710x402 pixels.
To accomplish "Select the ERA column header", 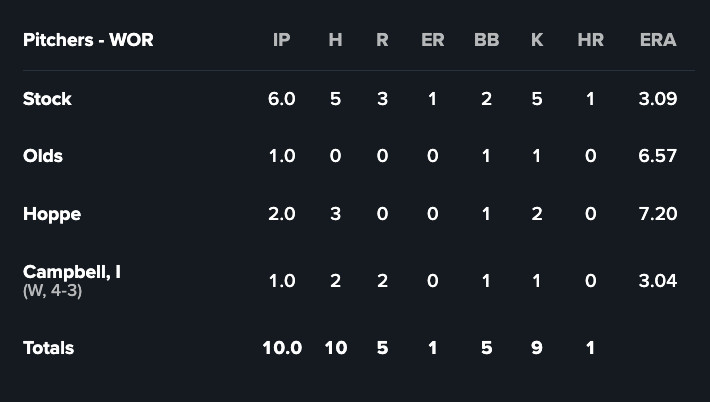I will tap(658, 40).
